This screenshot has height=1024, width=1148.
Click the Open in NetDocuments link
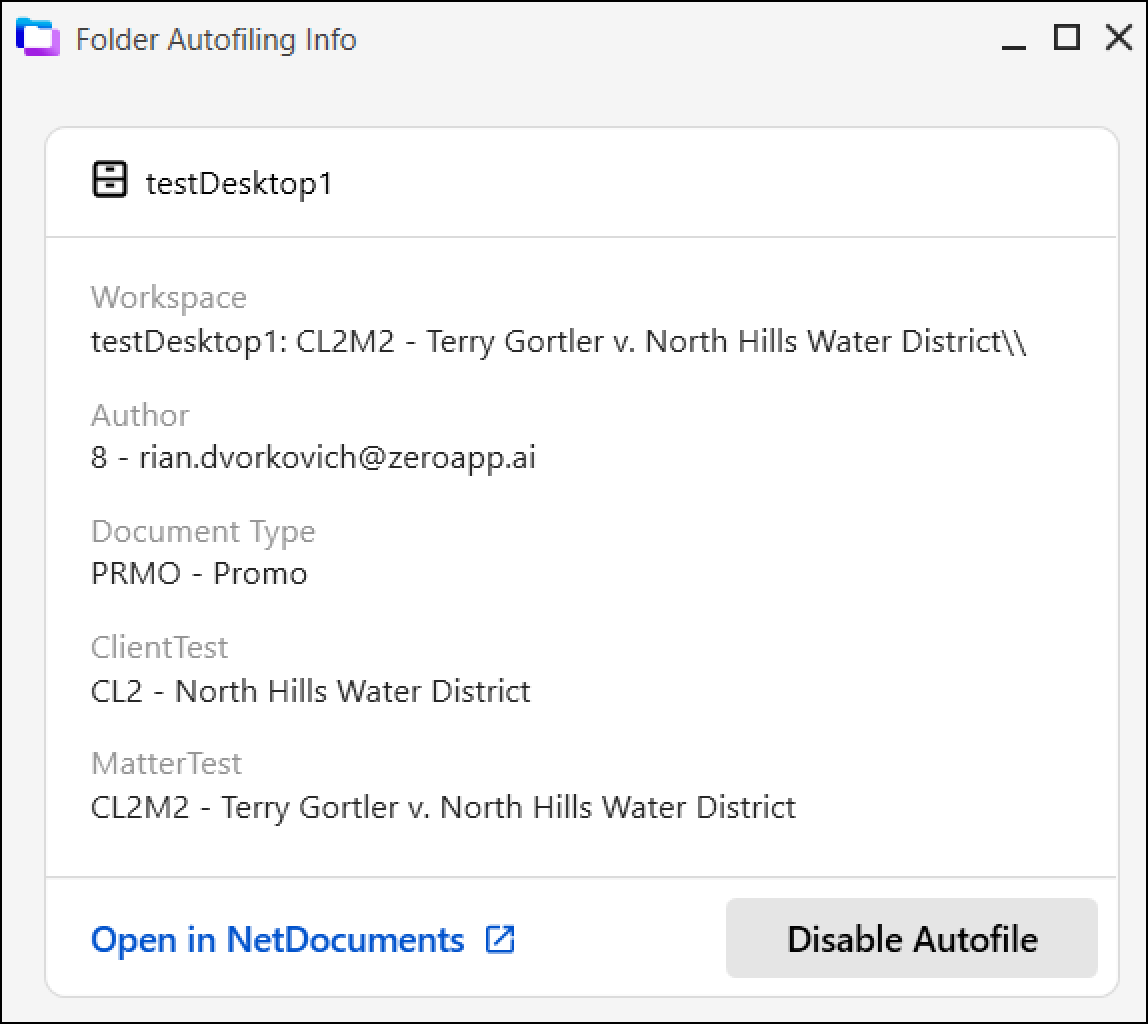point(302,939)
